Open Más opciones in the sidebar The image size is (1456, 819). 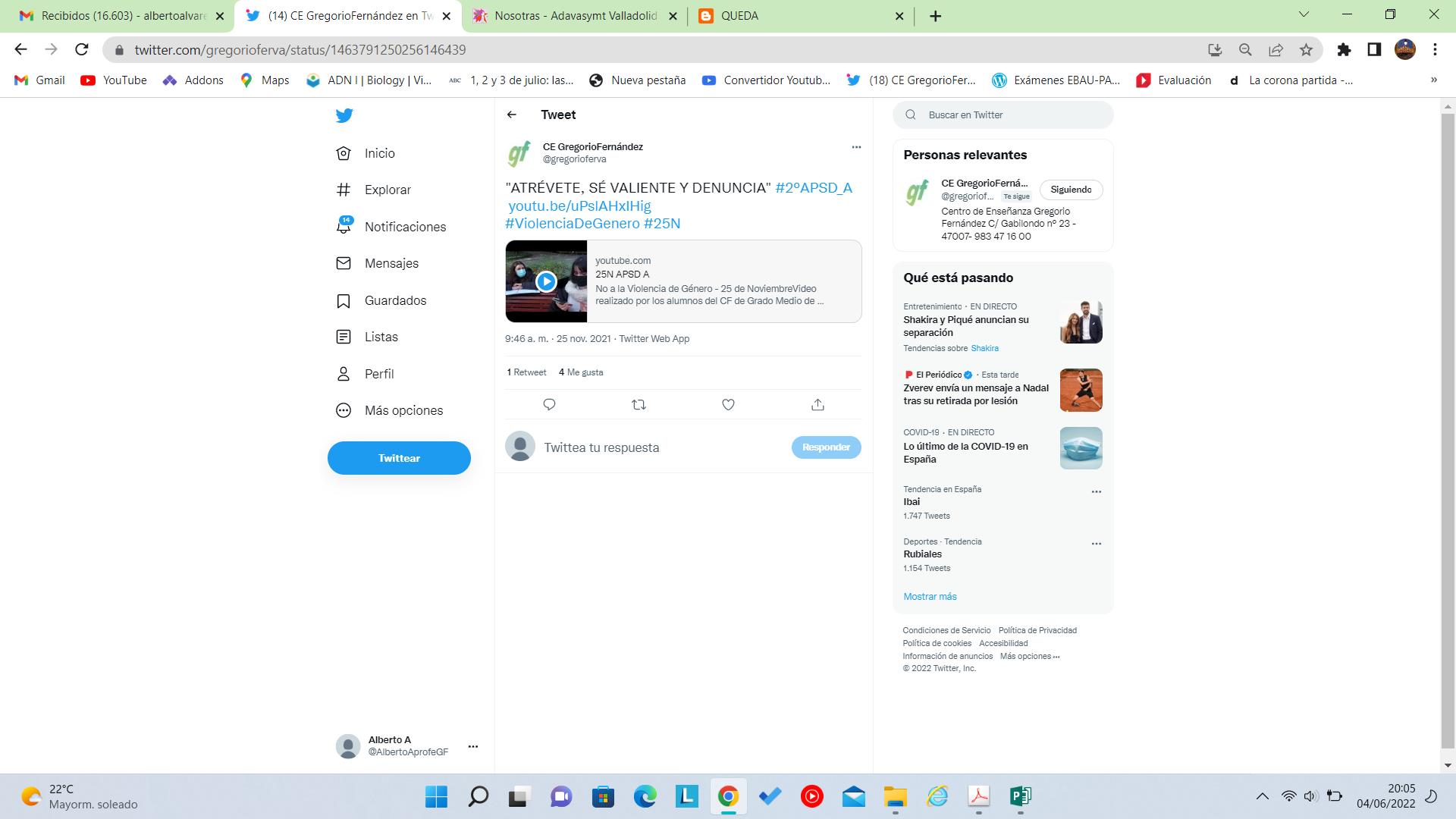(x=389, y=410)
